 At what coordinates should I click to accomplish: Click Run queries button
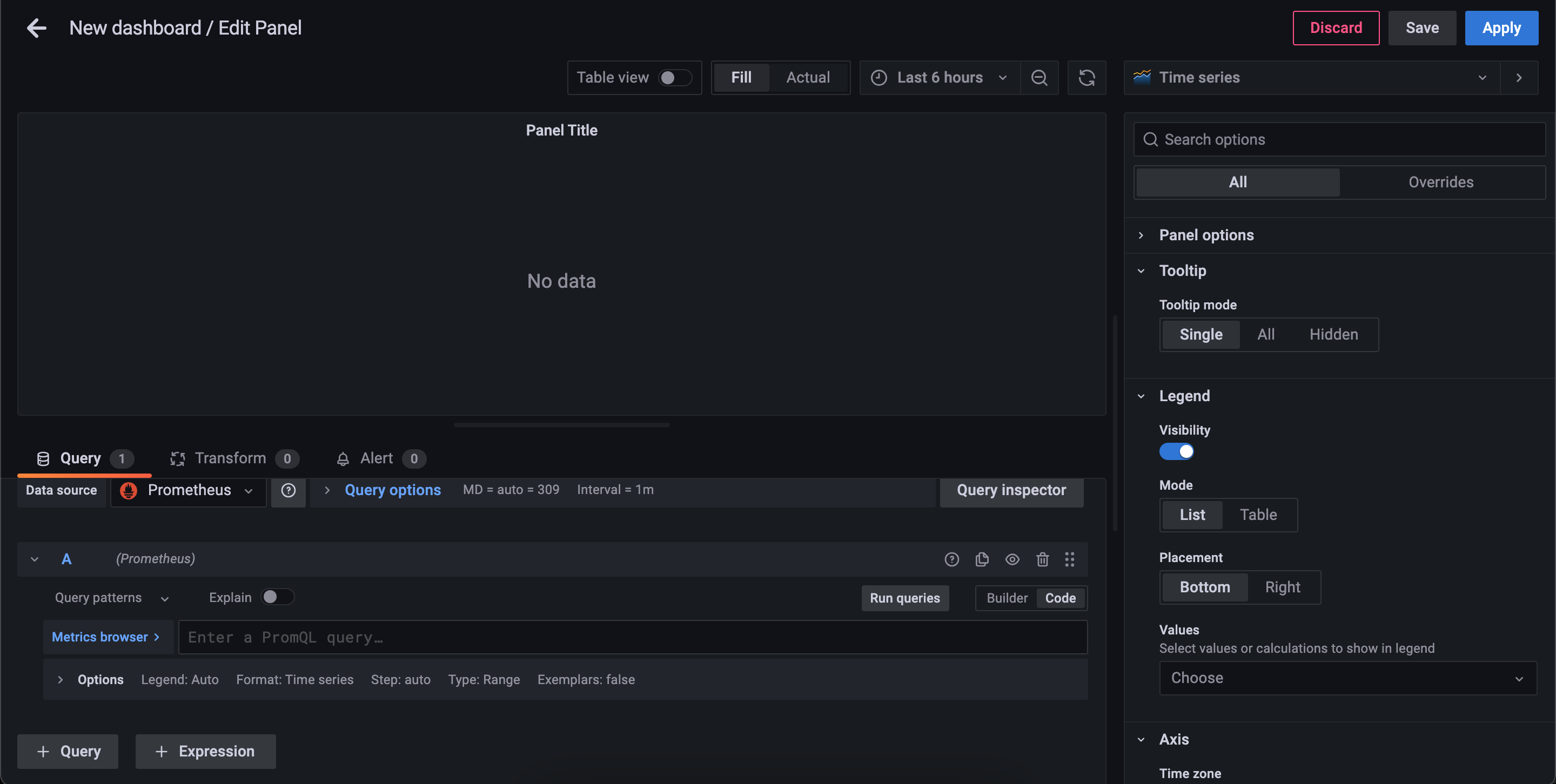click(904, 598)
